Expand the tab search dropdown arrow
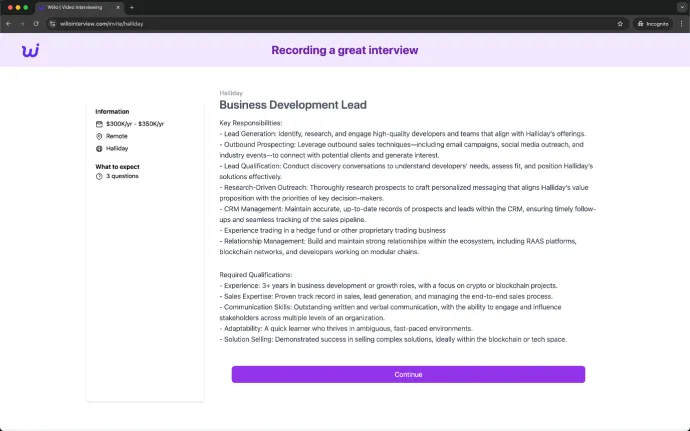This screenshot has width=690, height=431. [682, 7]
